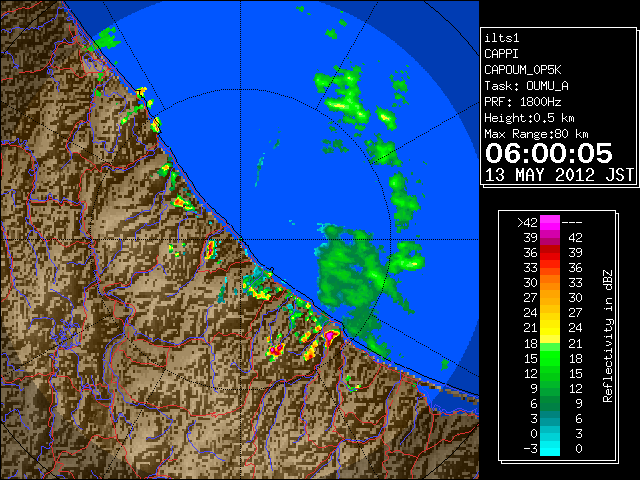Click the bright green band beside 15 label
The image size is (640, 480).
click(x=550, y=358)
